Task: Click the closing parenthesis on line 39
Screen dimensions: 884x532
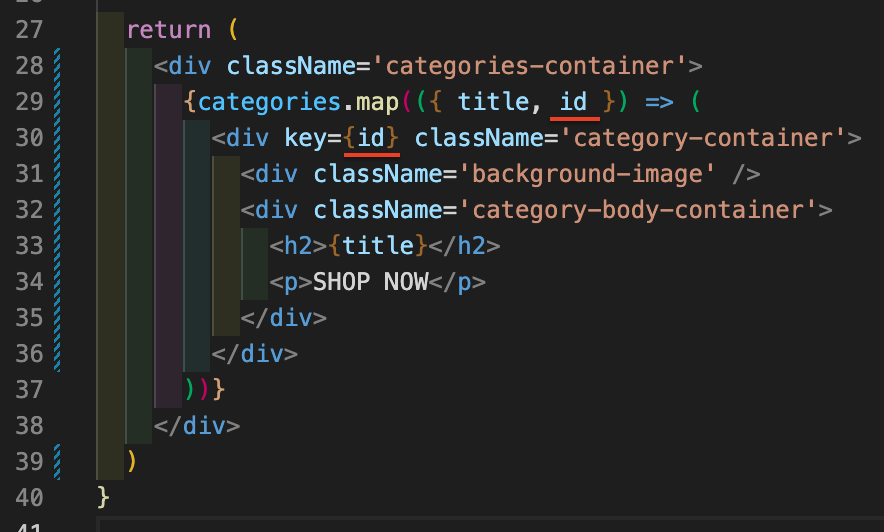Action: (x=132, y=462)
